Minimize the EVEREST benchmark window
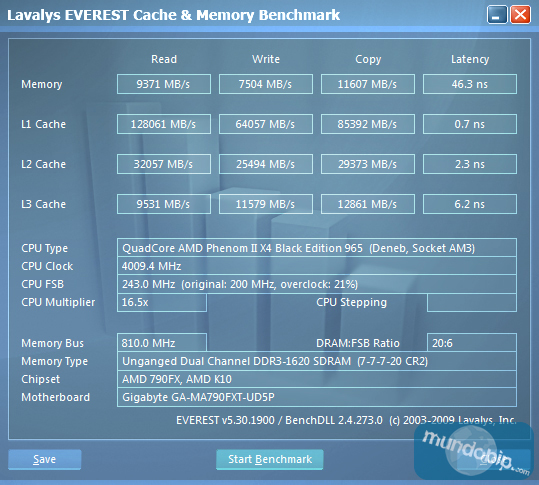The height and width of the screenshot is (485, 539). (x=497, y=15)
